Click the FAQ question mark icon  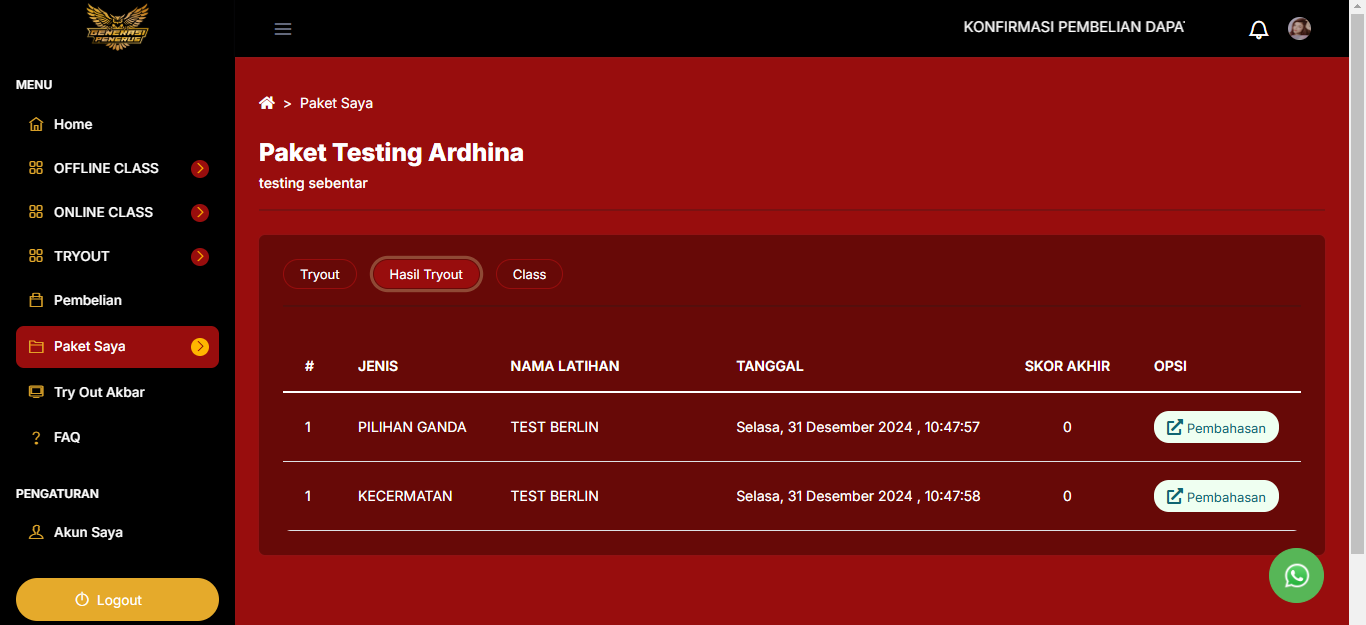[x=36, y=438]
